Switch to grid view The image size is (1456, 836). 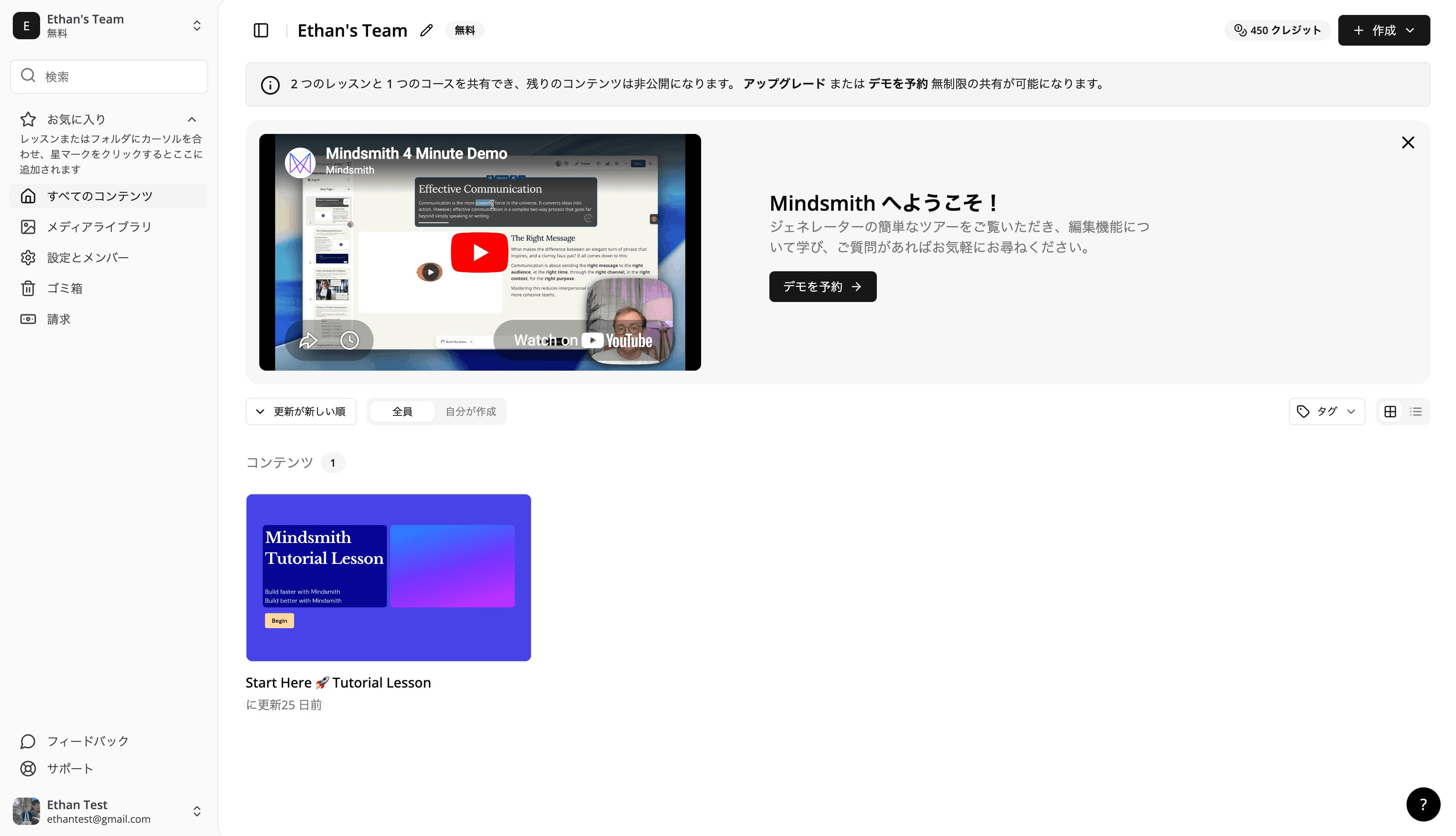click(1390, 412)
